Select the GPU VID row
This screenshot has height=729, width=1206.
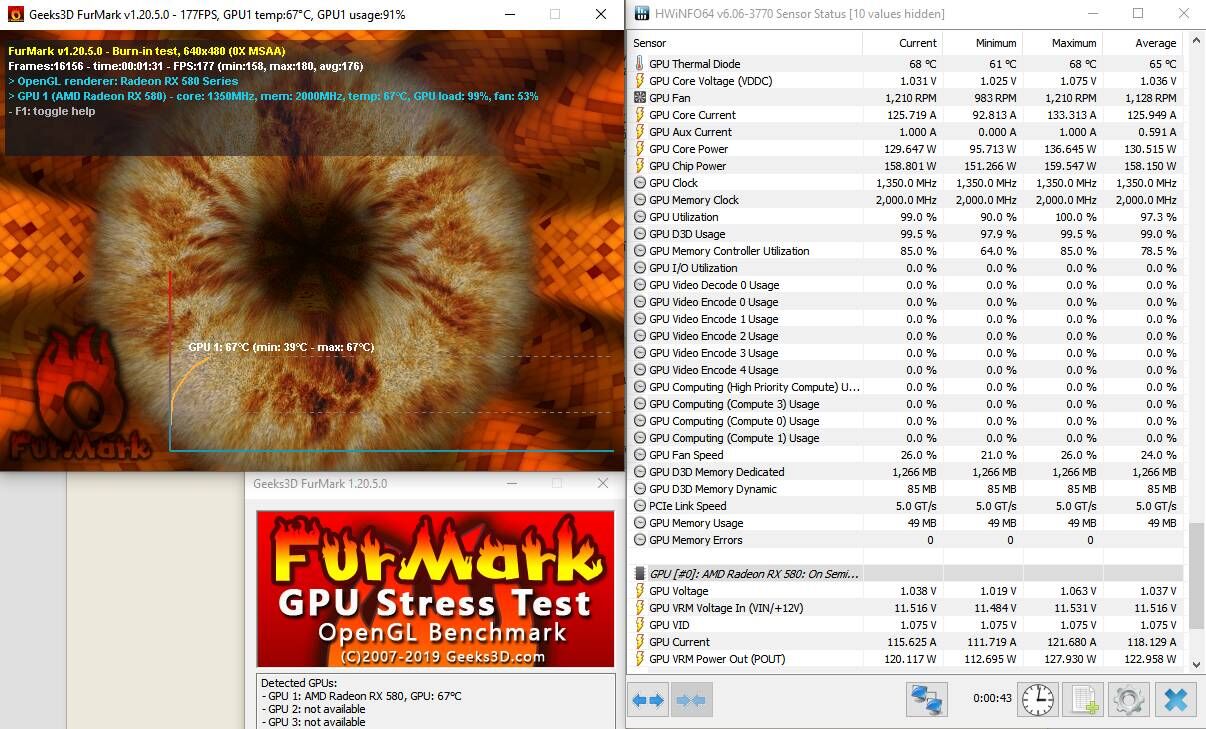(907, 625)
